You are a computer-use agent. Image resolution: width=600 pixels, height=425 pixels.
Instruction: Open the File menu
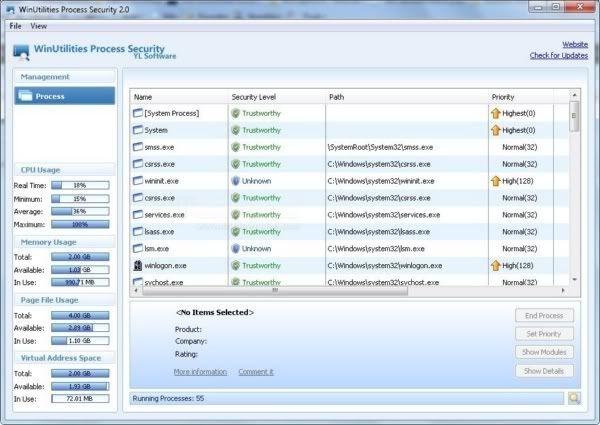click(x=15, y=26)
